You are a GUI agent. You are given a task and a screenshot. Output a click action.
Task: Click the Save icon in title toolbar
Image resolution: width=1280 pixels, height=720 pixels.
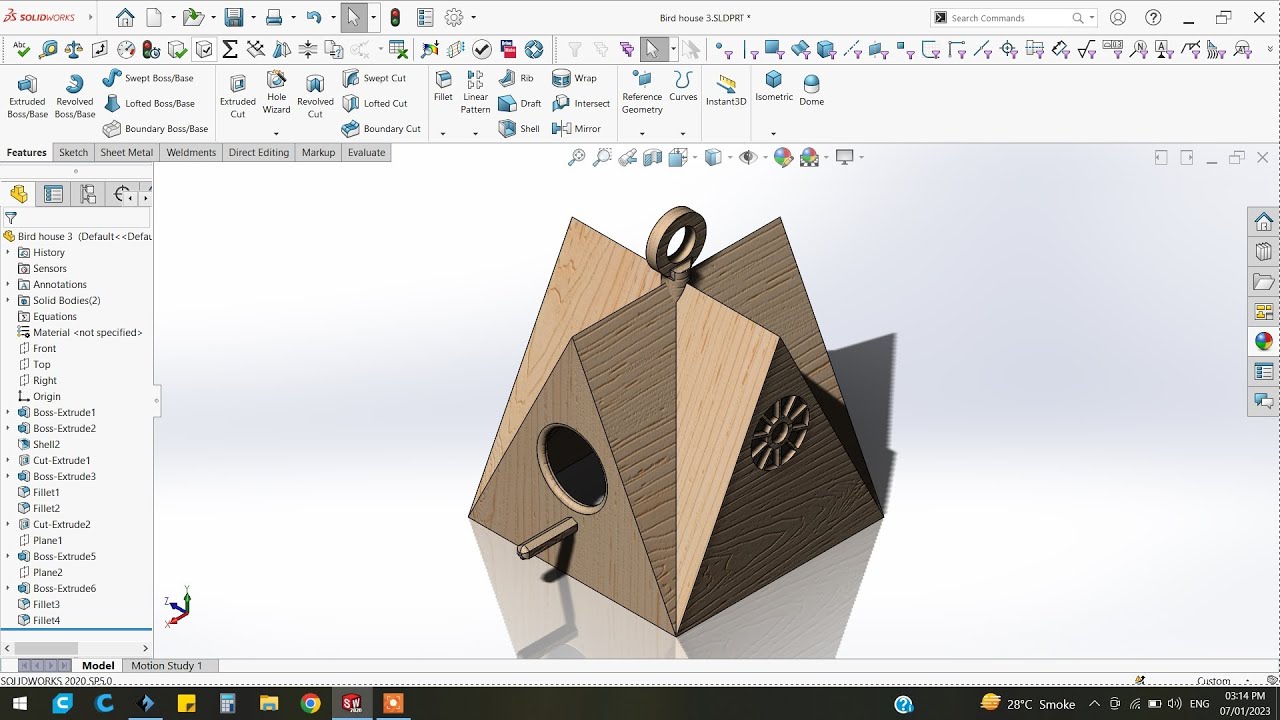pyautogui.click(x=234, y=17)
